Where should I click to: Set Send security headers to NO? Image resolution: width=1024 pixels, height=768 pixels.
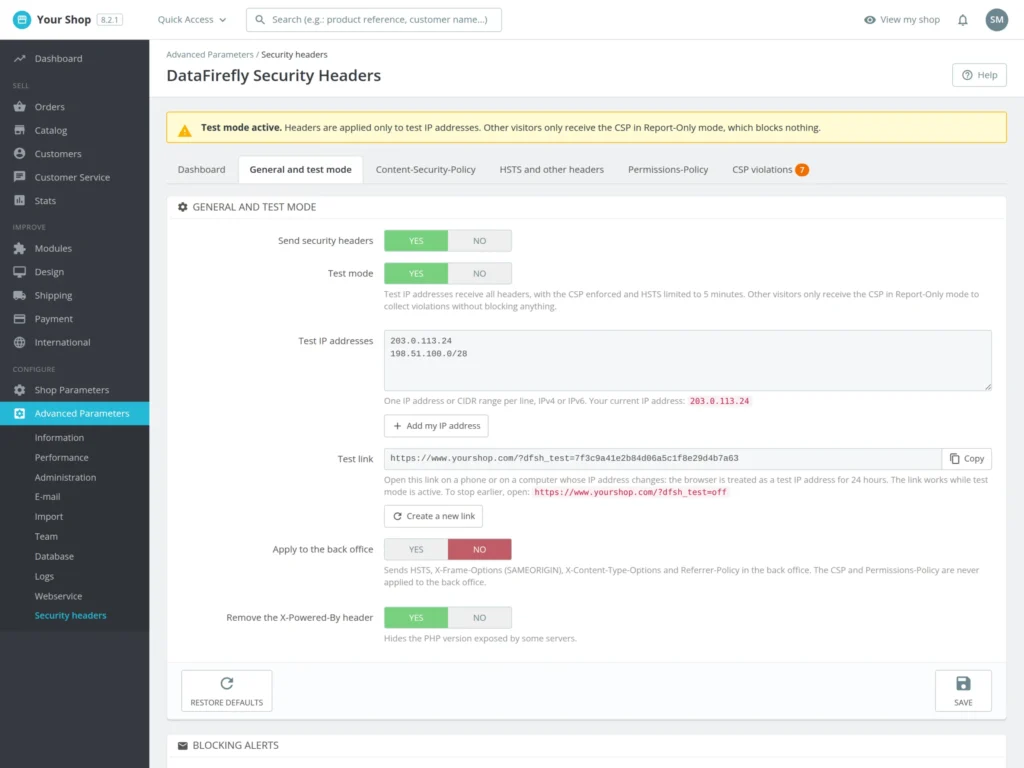click(x=479, y=241)
